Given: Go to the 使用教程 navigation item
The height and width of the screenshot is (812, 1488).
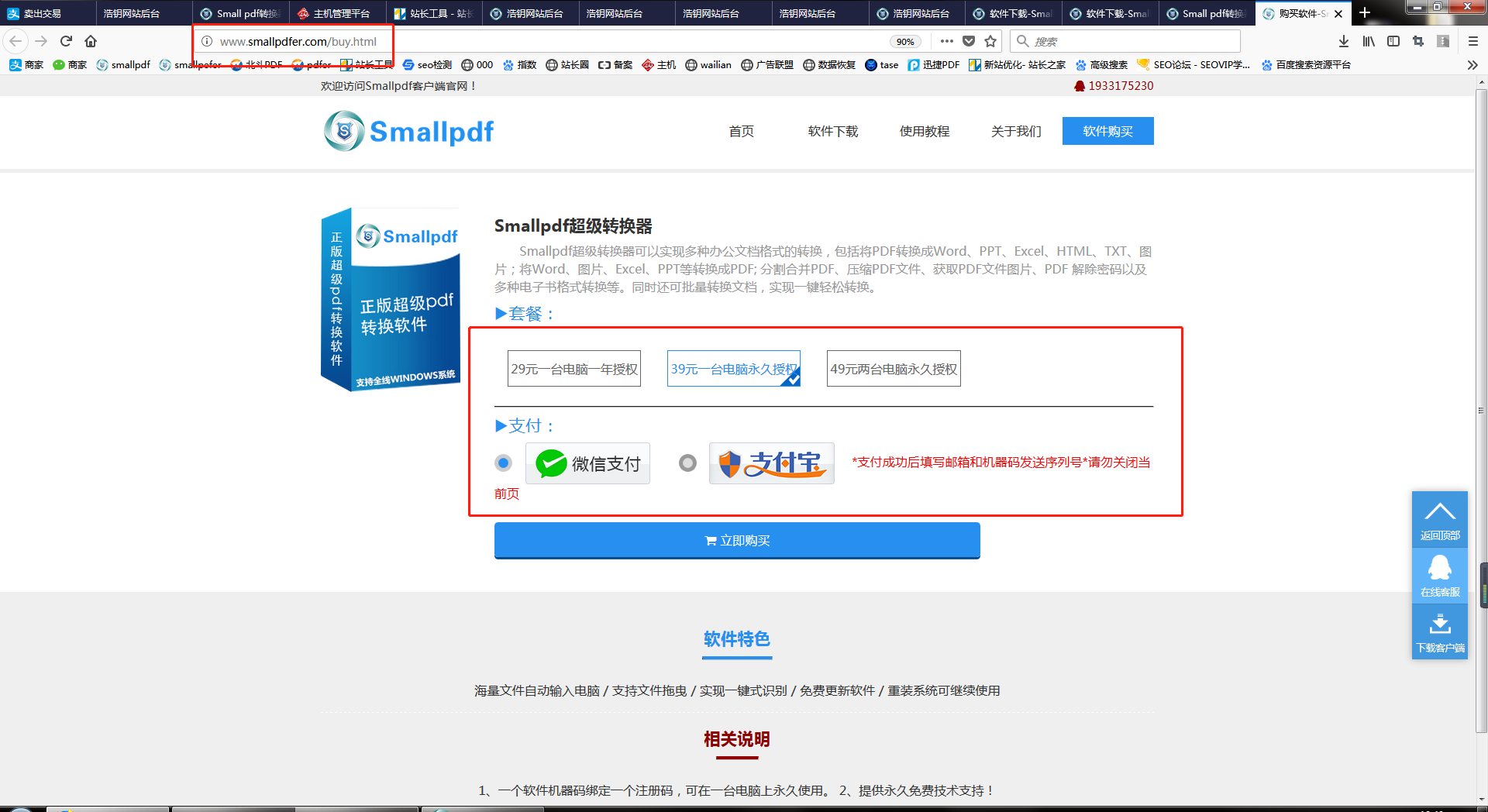Looking at the screenshot, I should point(924,132).
